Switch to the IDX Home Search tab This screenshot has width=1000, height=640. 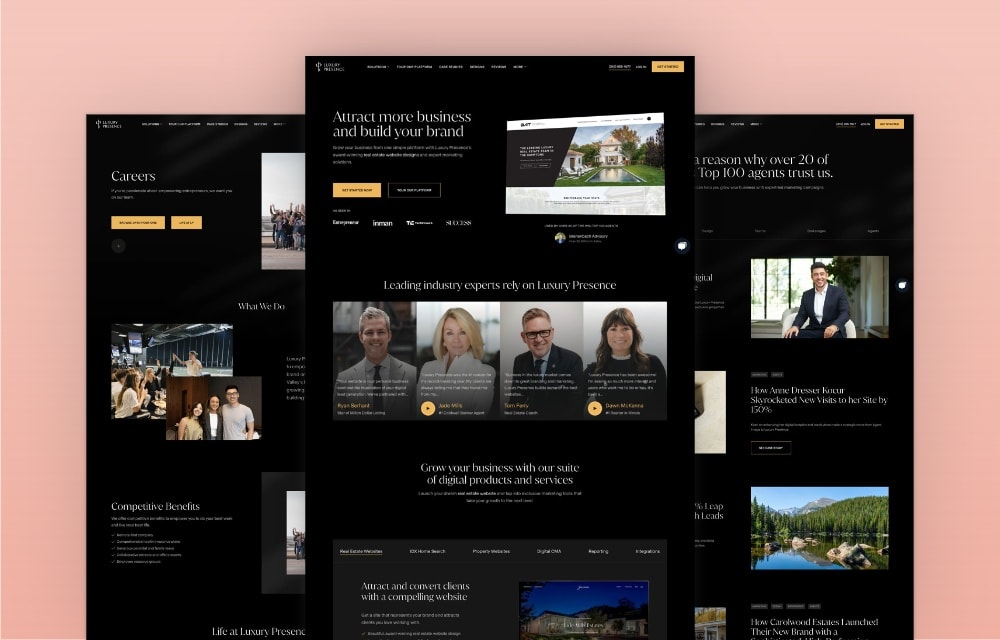427,551
